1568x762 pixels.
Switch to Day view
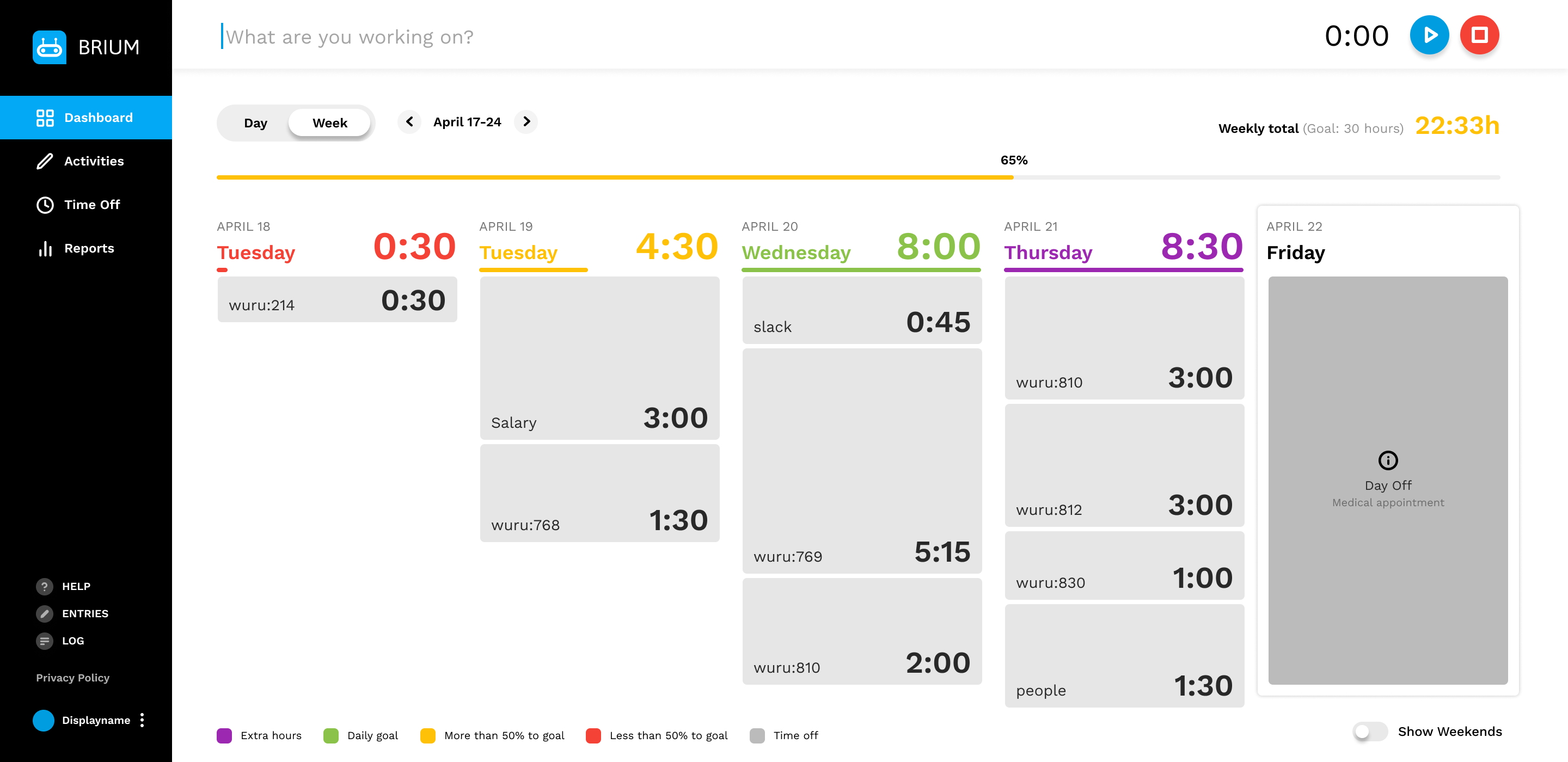[255, 123]
